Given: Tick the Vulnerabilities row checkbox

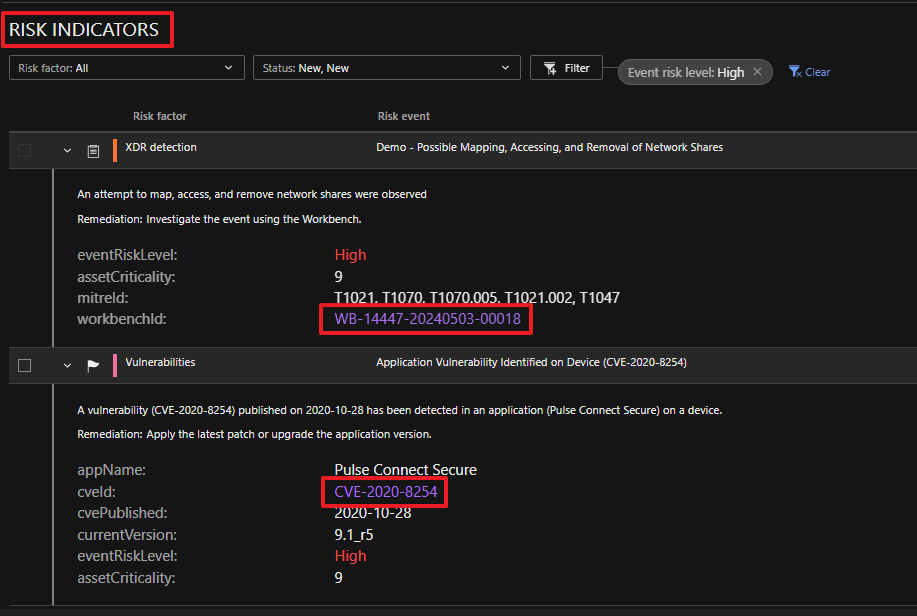Looking at the screenshot, I should pyautogui.click(x=25, y=366).
